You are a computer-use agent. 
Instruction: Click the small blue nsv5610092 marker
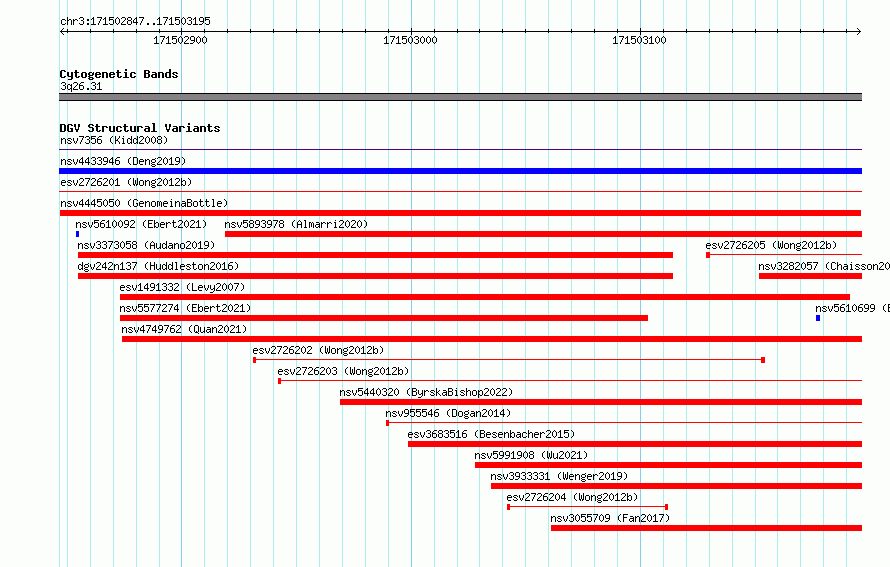[77, 234]
